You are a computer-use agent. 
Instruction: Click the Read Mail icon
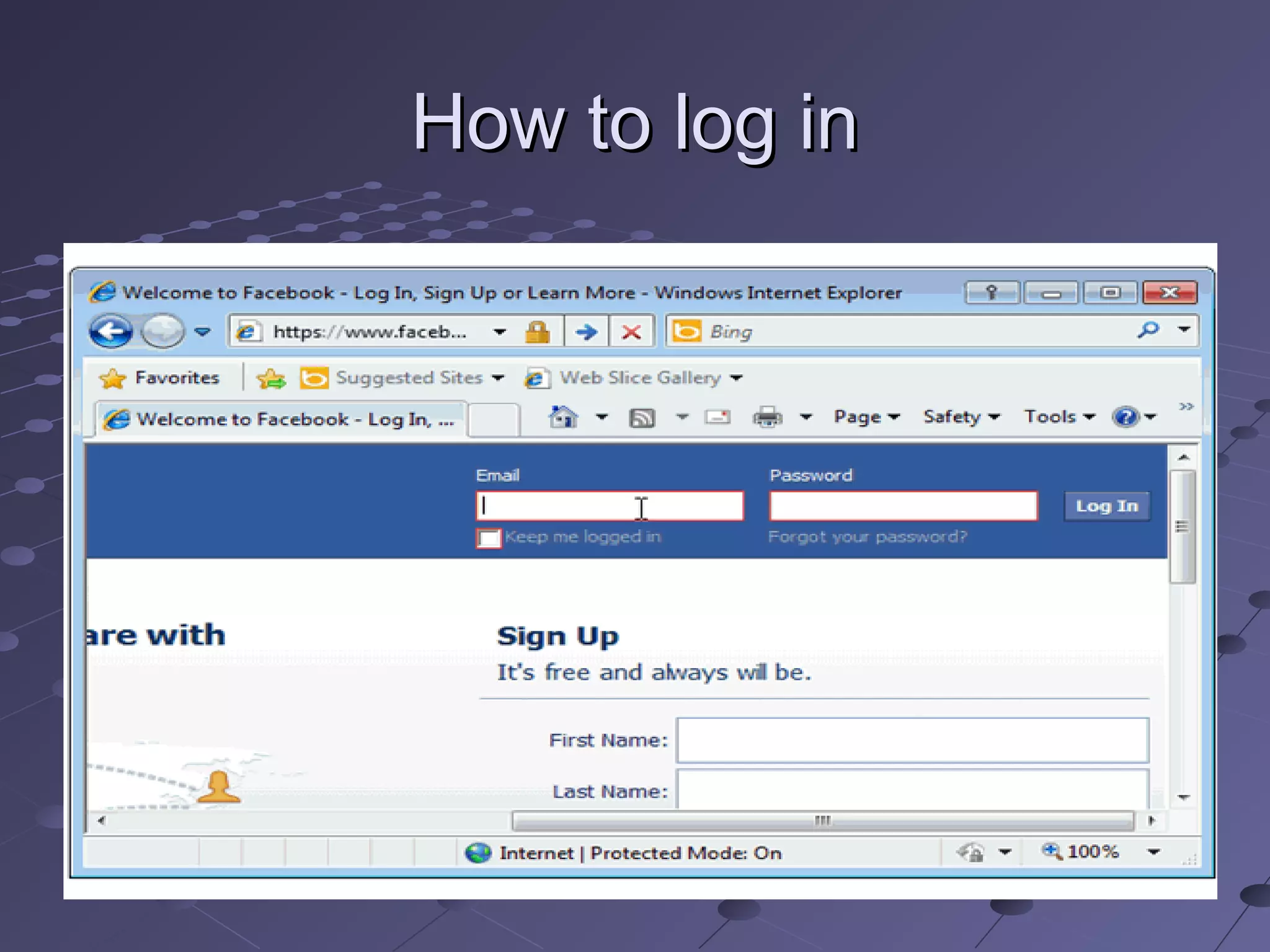(717, 417)
